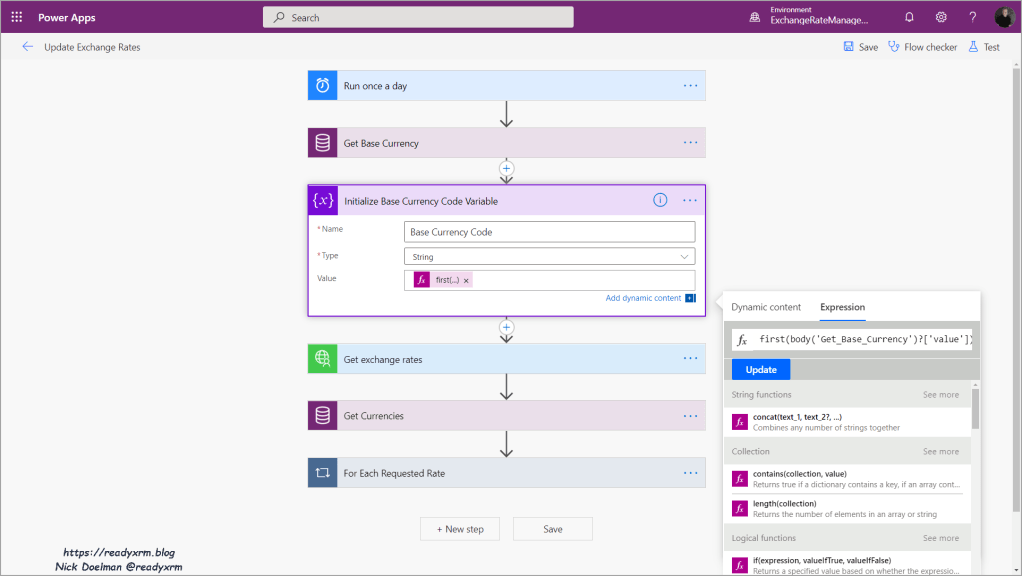Click the info icon on Initialize variable step
This screenshot has height=576, width=1022.
coord(660,200)
